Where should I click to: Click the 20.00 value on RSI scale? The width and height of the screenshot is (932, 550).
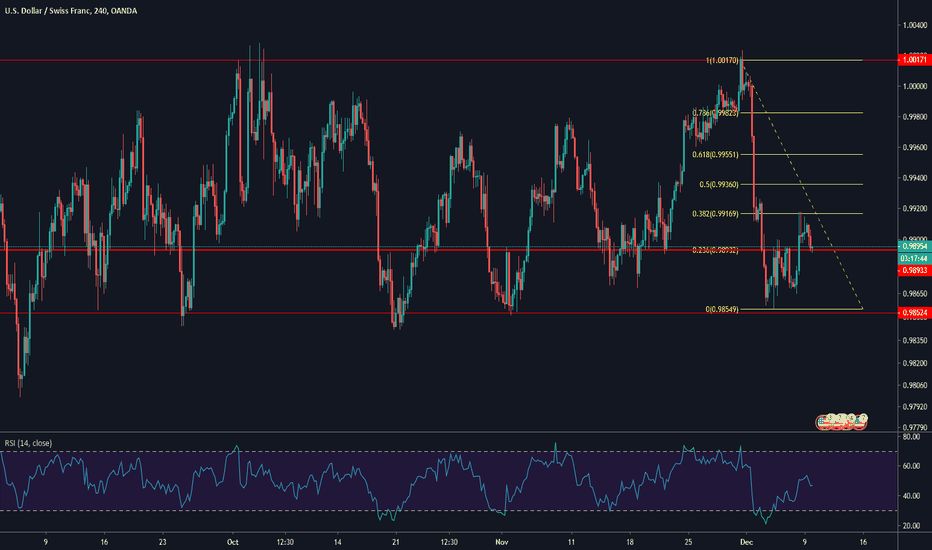coord(910,525)
